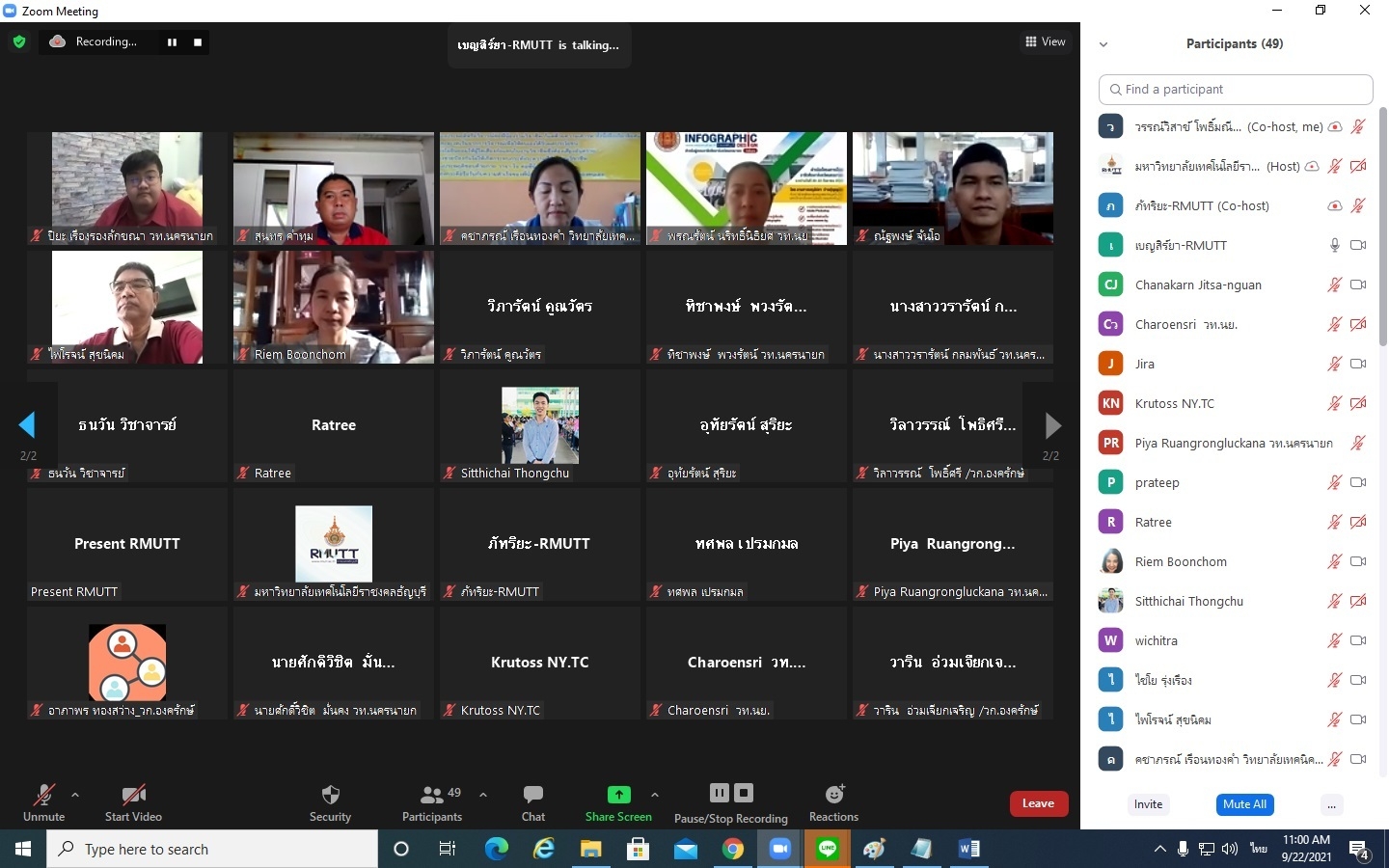Open File Explorer from taskbar
The width and height of the screenshot is (1389, 868).
click(590, 849)
